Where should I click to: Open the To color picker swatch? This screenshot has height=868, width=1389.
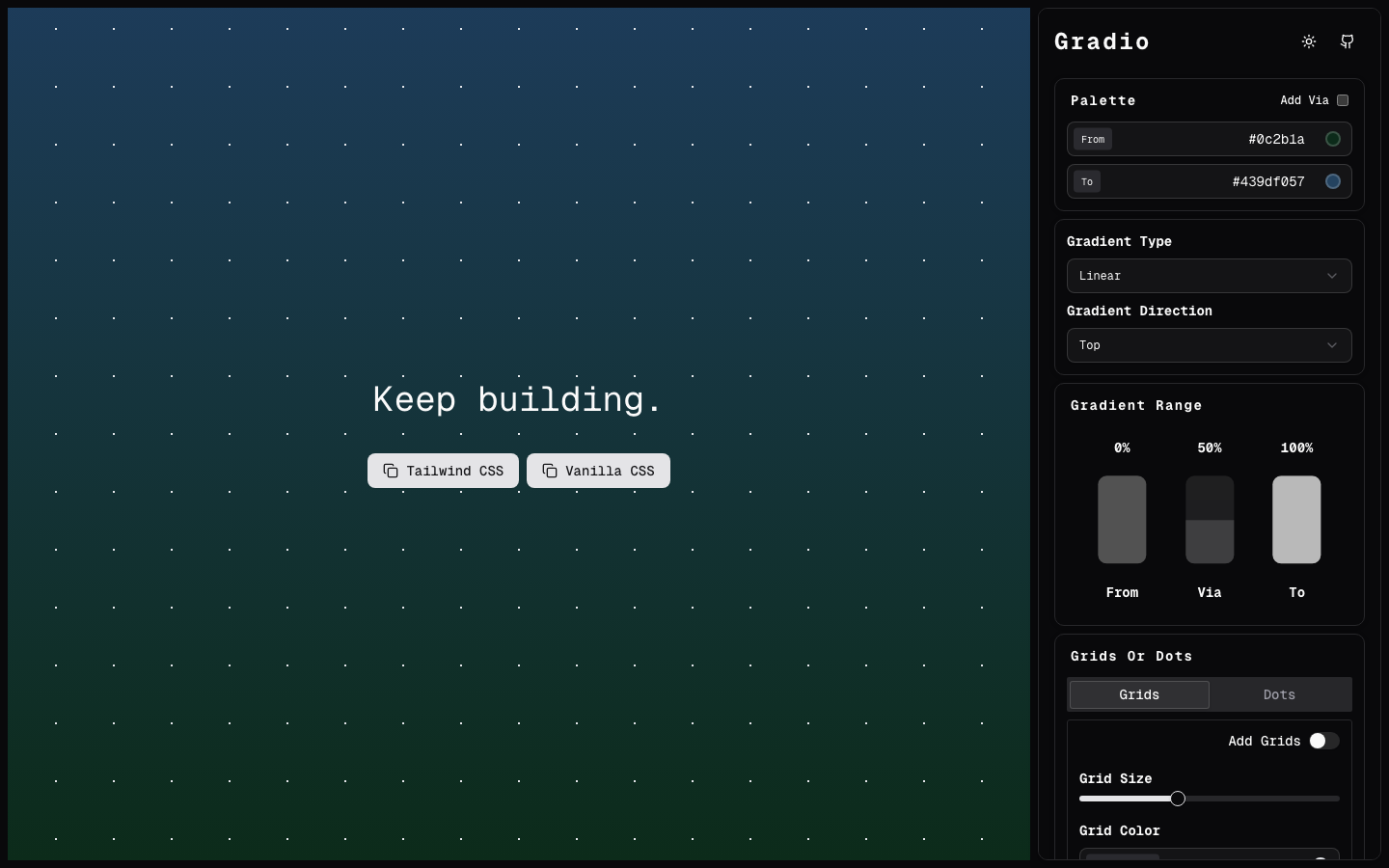[1333, 181]
